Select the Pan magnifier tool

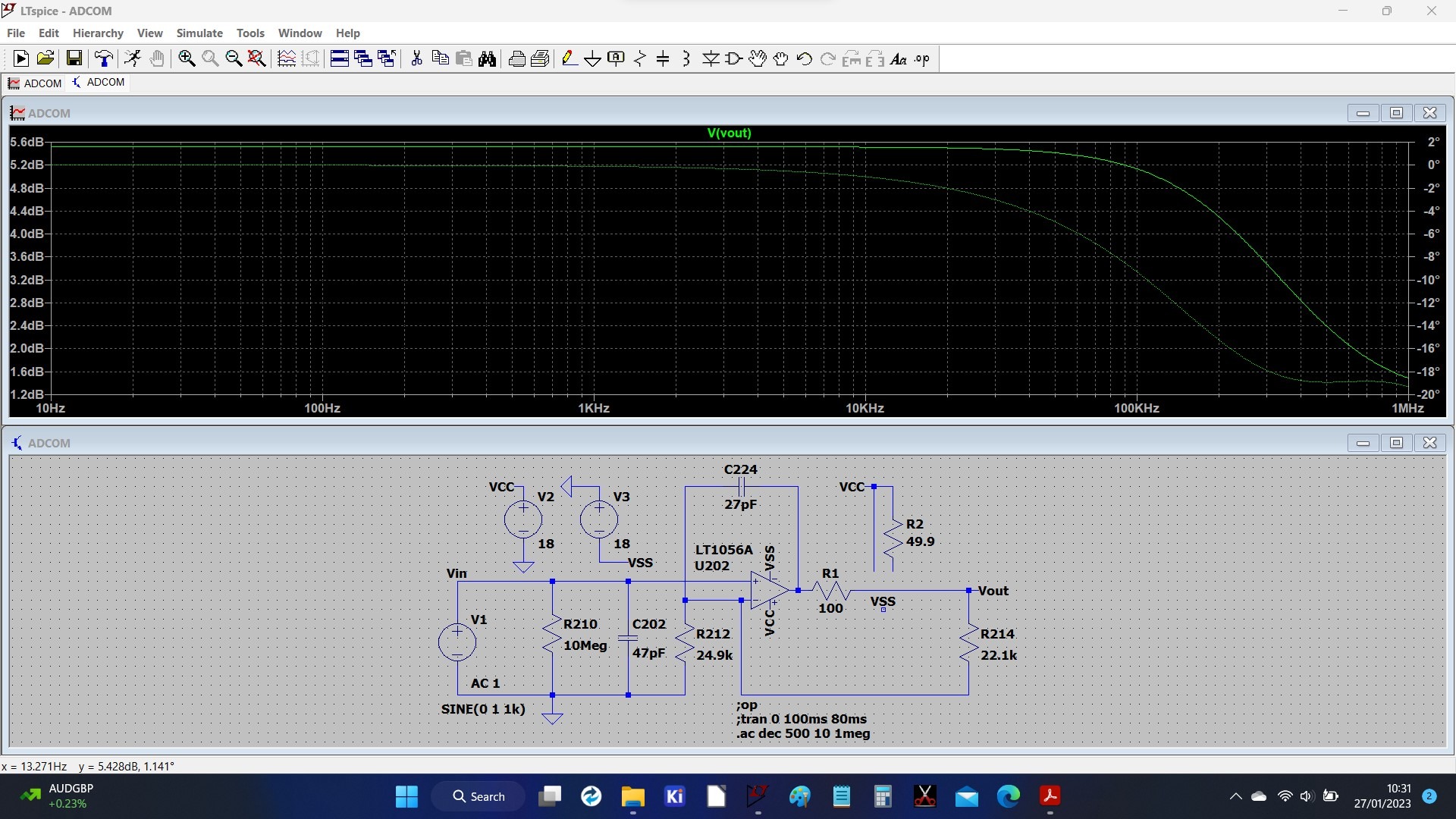tap(210, 58)
